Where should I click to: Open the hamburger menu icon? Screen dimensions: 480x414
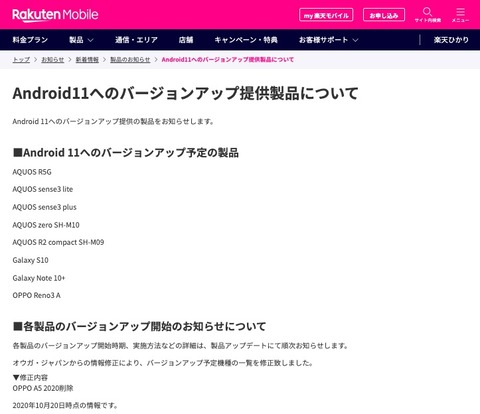[x=460, y=12]
